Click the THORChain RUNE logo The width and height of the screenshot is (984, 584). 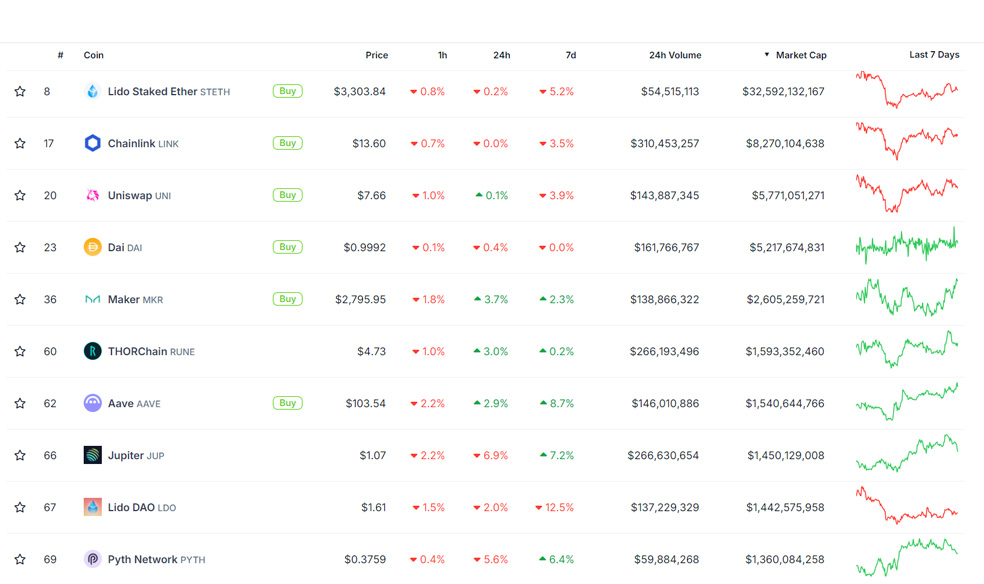[x=92, y=351]
